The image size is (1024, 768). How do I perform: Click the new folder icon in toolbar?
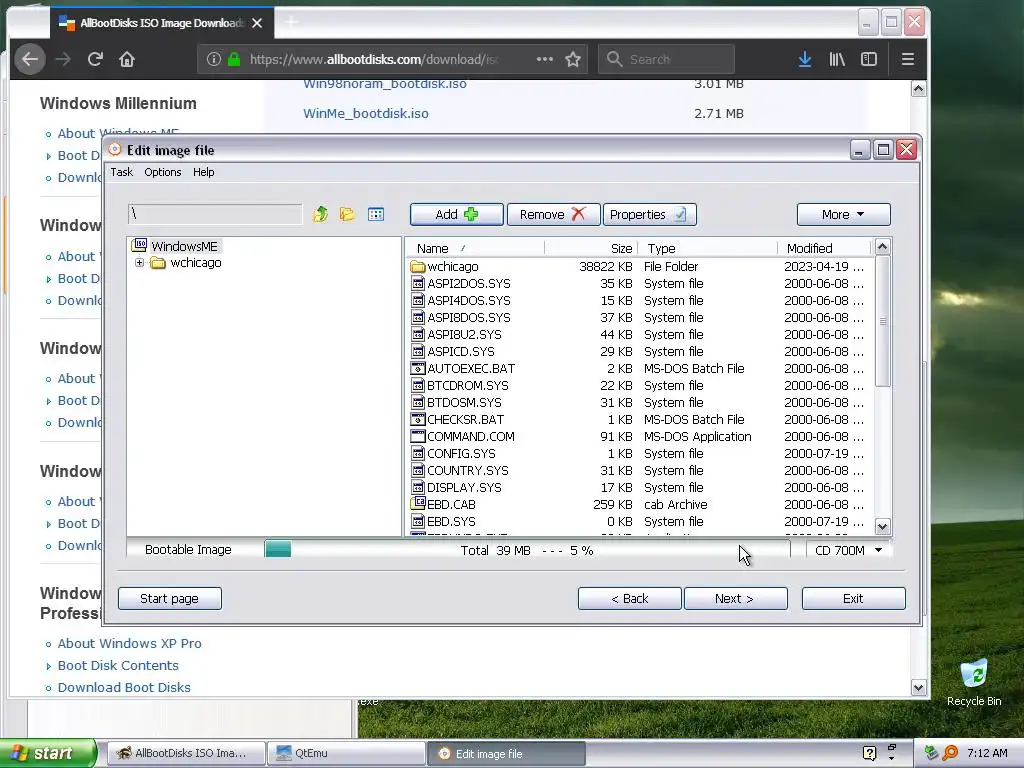[347, 214]
